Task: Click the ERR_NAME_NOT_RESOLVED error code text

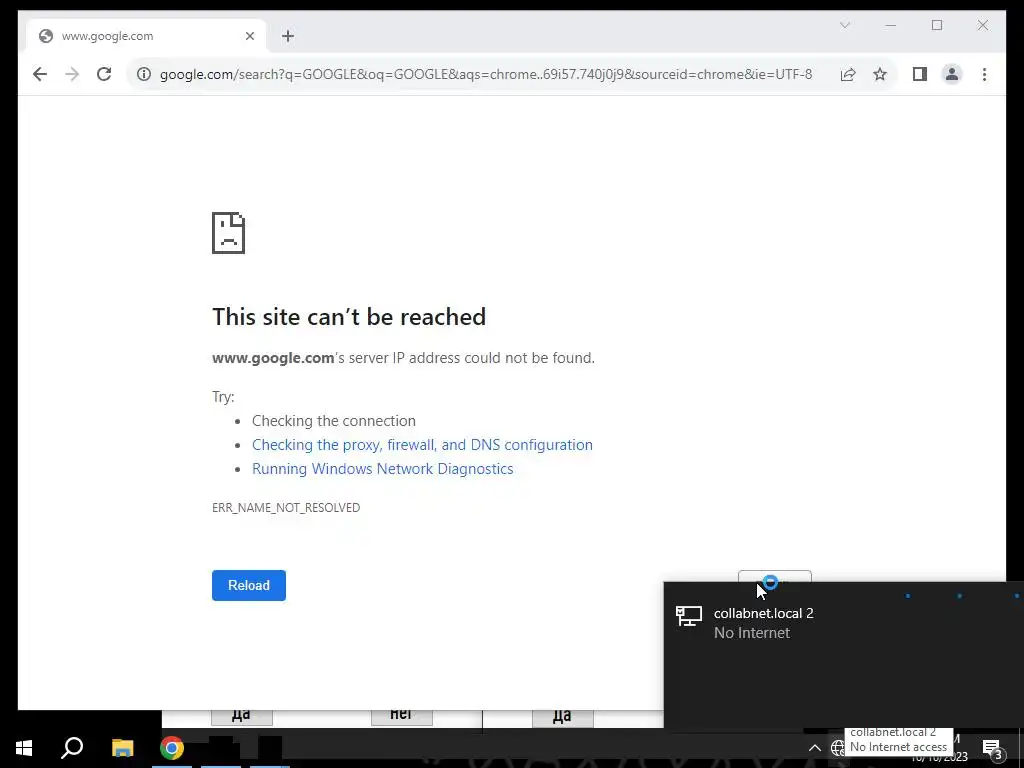Action: click(x=286, y=507)
